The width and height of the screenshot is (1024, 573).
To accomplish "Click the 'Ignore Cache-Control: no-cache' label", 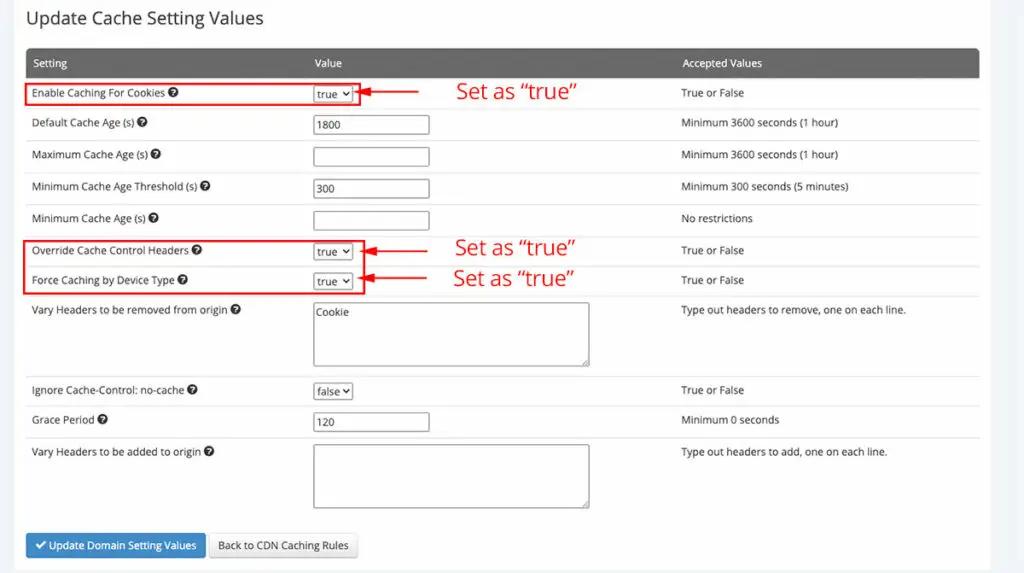I will tap(108, 390).
